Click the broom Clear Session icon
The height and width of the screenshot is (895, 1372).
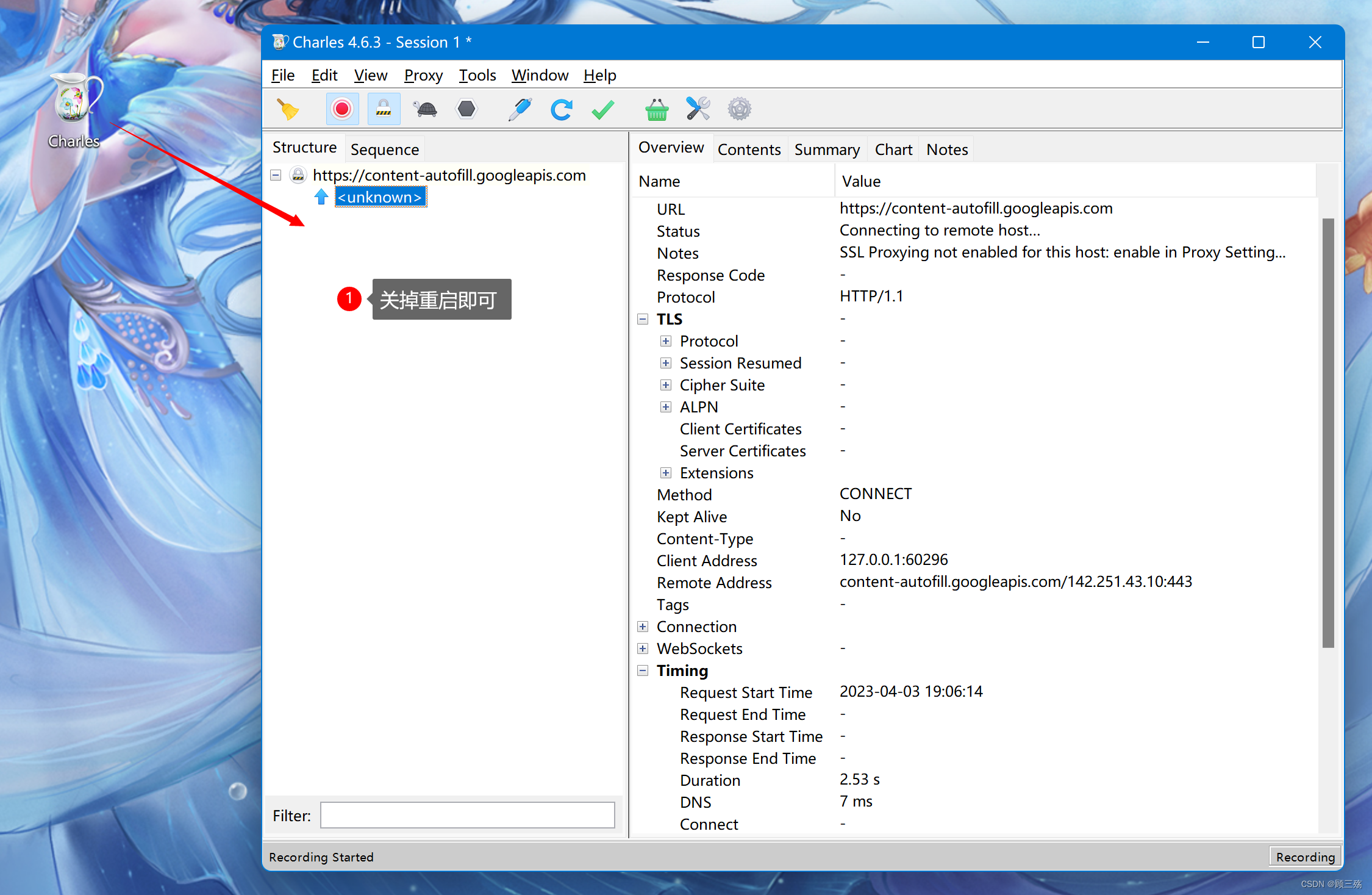click(288, 110)
